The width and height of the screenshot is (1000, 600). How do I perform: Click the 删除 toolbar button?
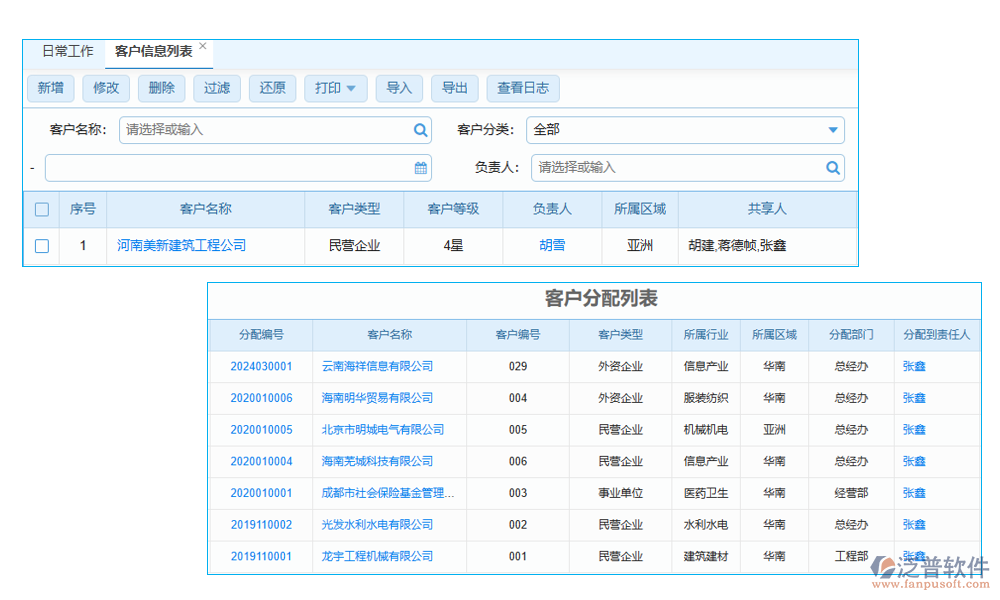pos(161,88)
